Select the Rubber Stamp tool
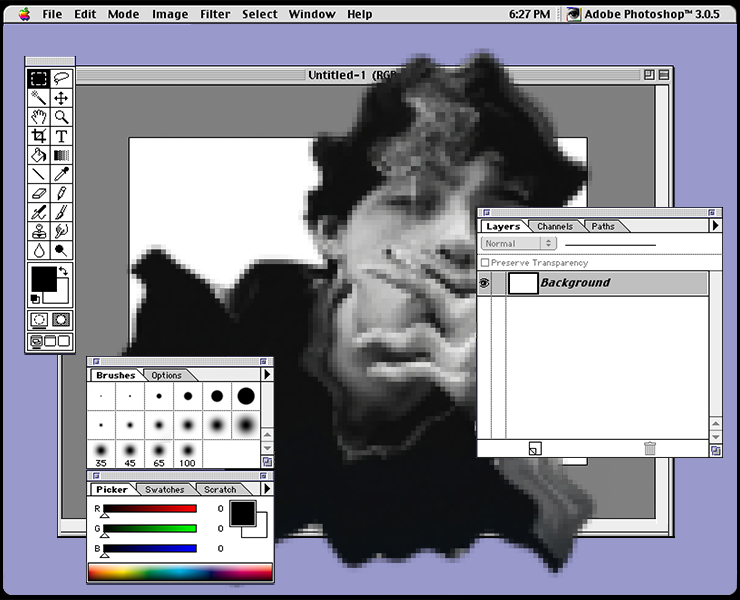The image size is (740, 600). pyautogui.click(x=38, y=231)
